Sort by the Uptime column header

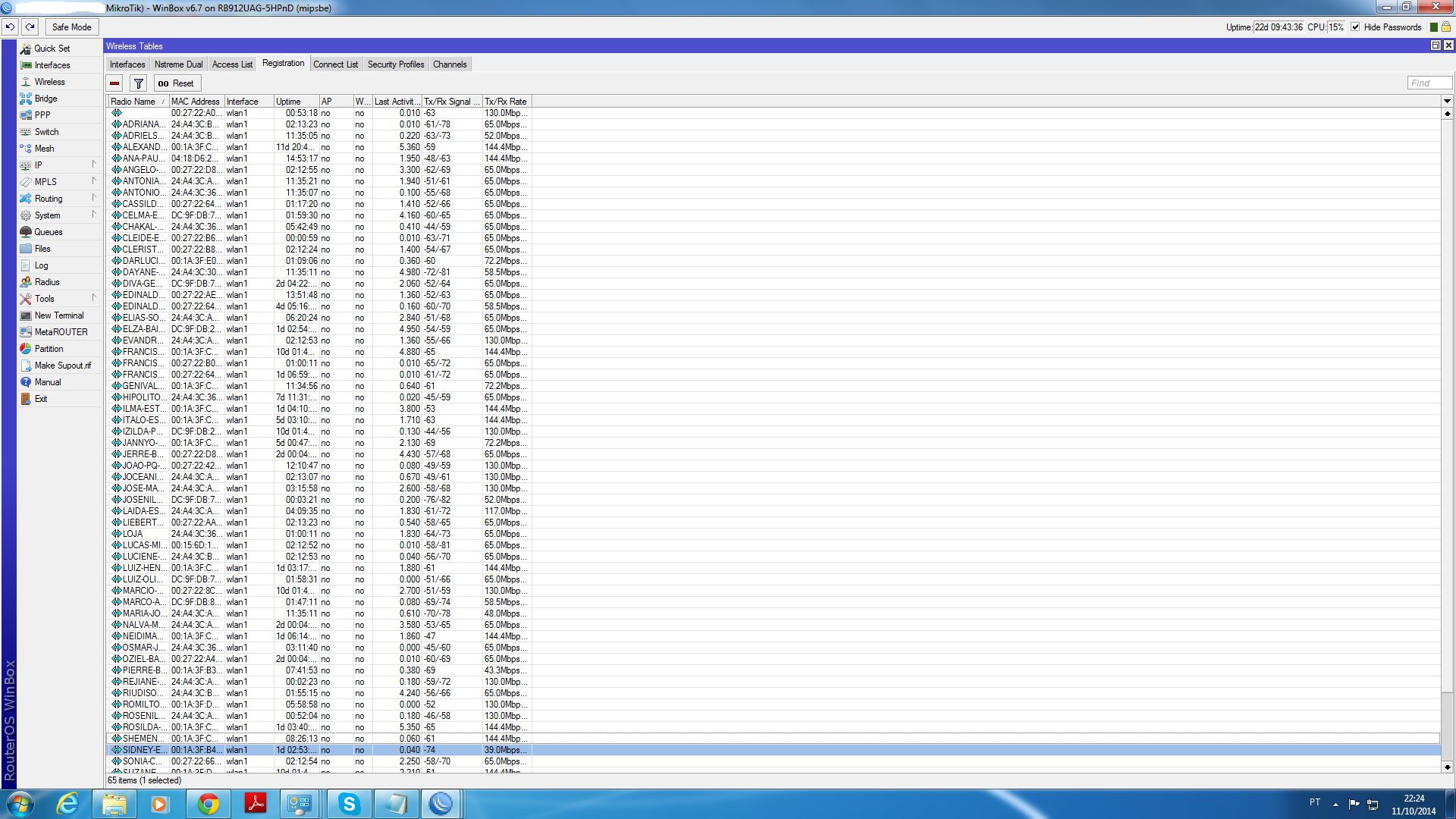coord(296,102)
